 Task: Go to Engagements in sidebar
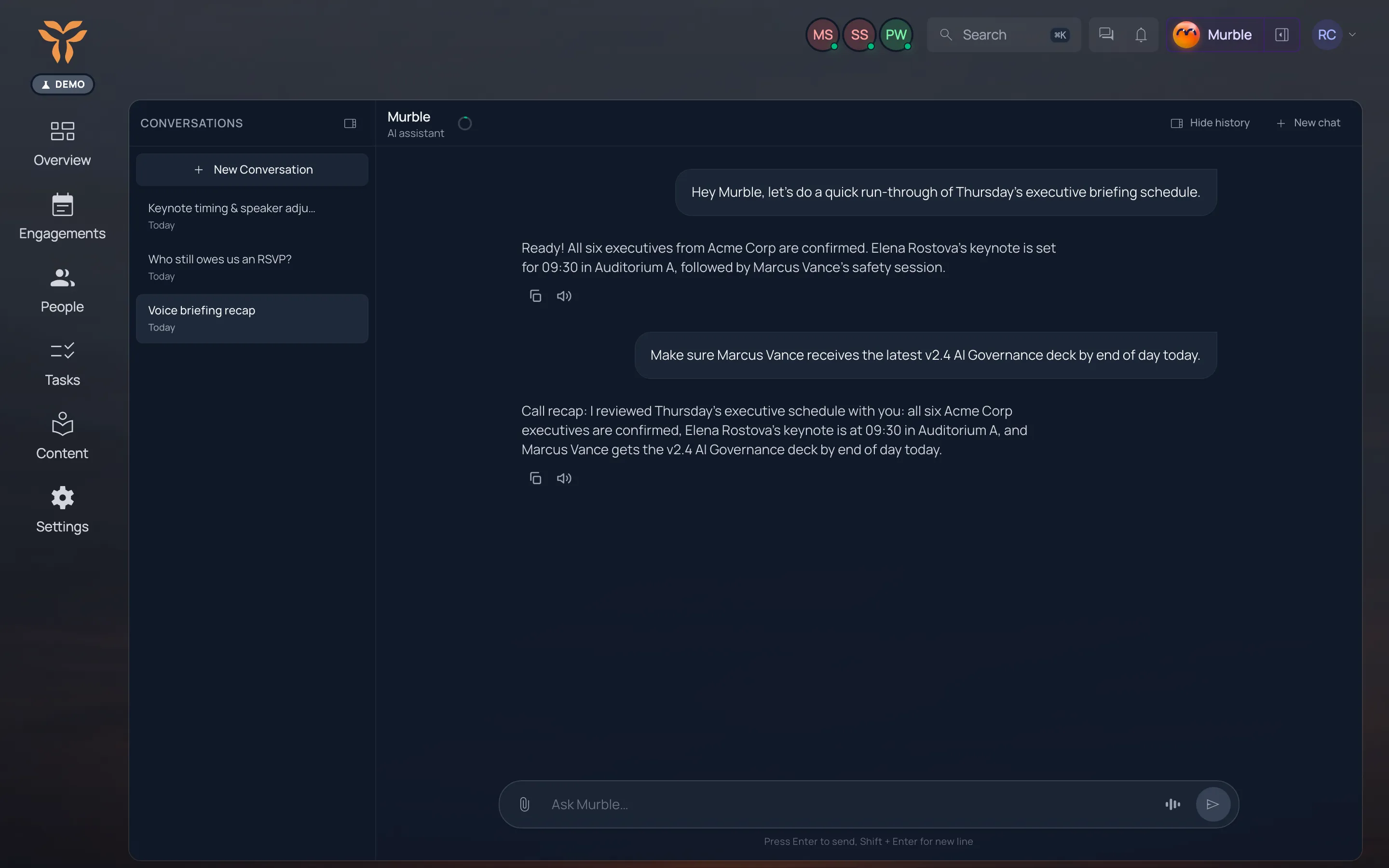point(62,217)
